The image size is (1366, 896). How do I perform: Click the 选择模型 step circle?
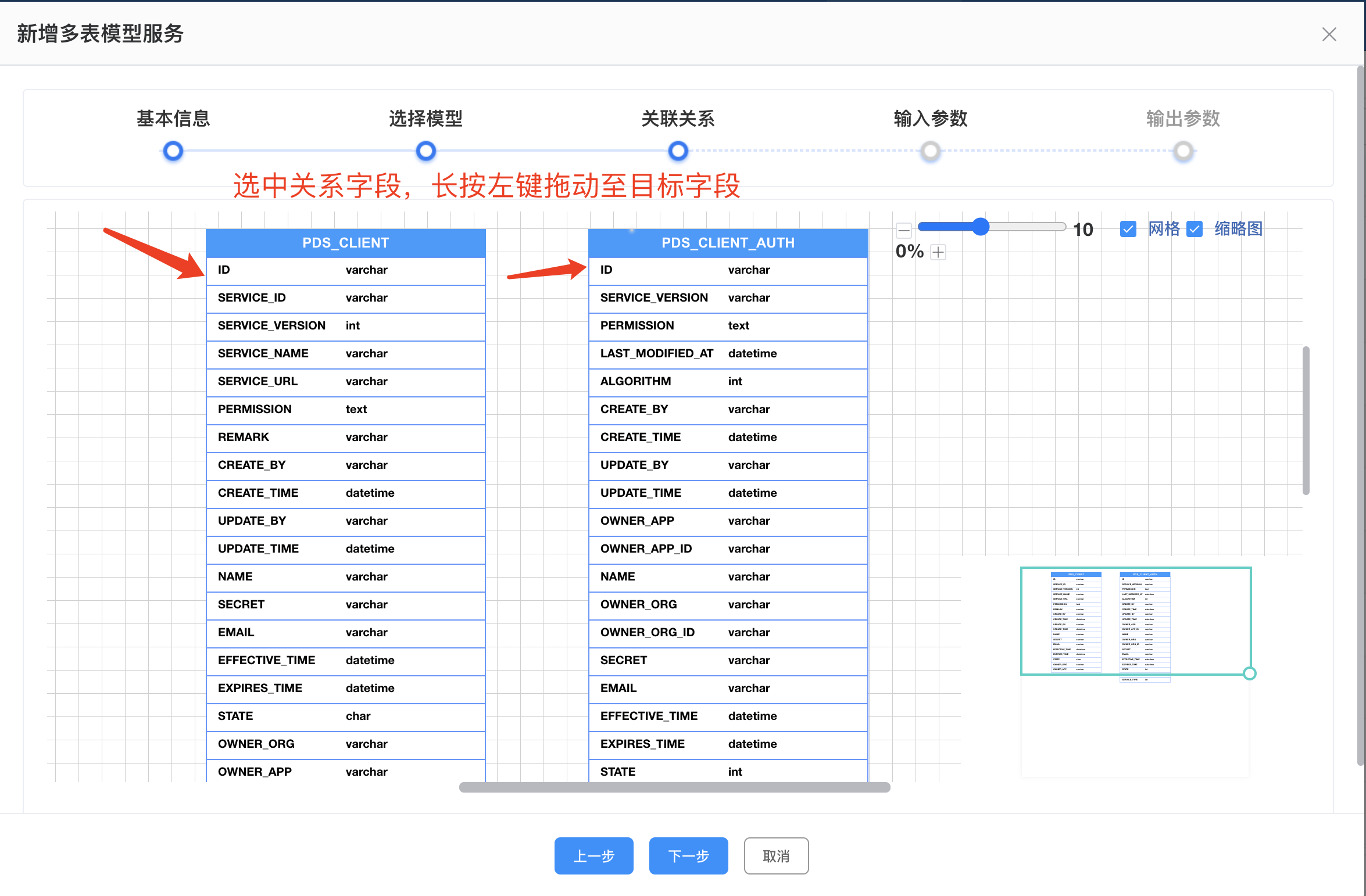[x=425, y=151]
